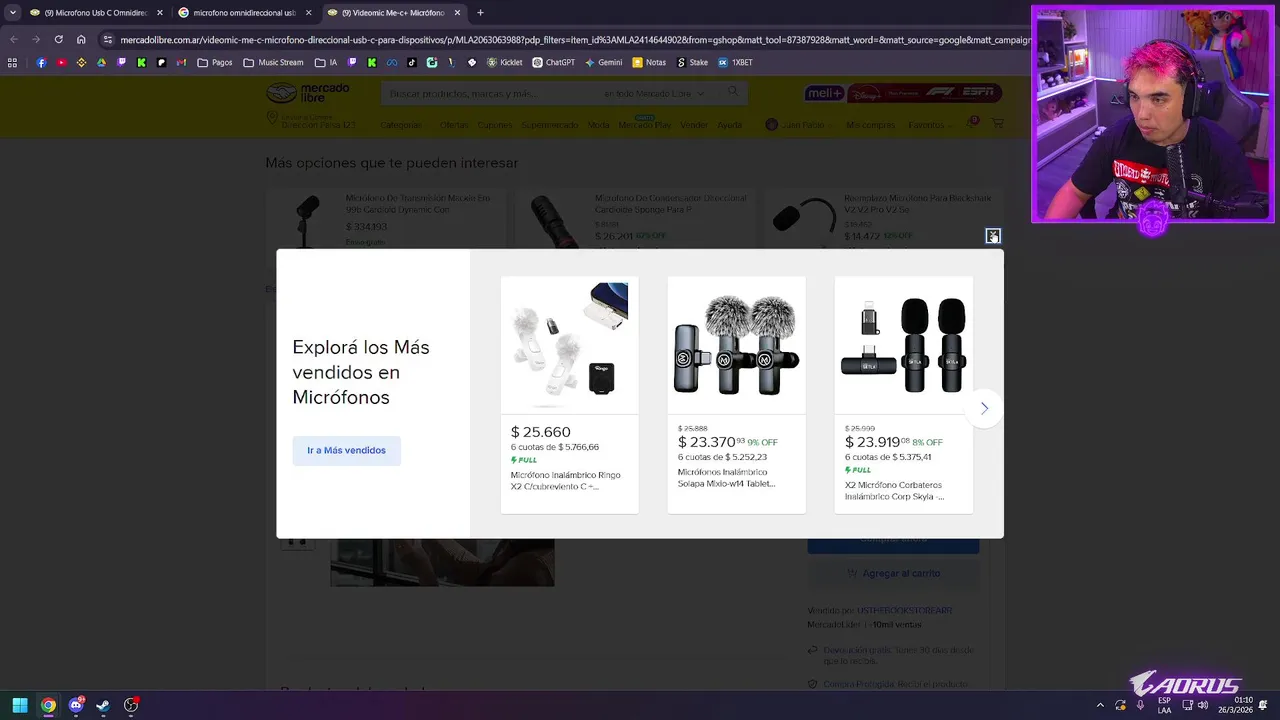Open the Facebook bookmark
Viewport: 1280px width, 720px height.
point(41,62)
